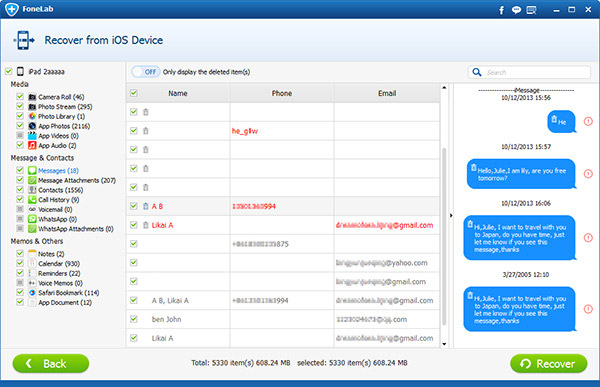Open the Facebook share icon
This screenshot has width=600, height=387.
[x=501, y=10]
